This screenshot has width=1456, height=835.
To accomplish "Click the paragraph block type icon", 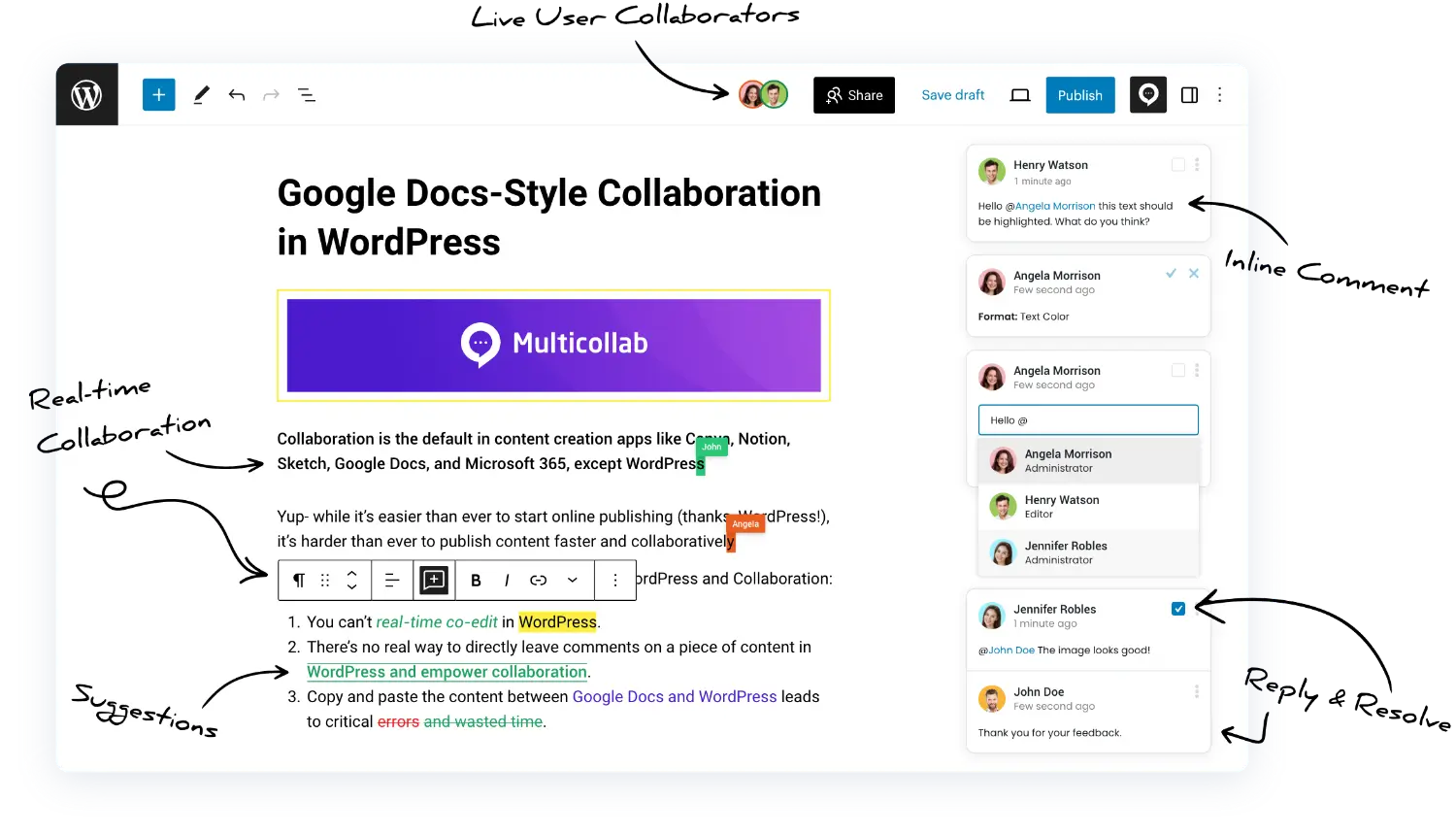I will (x=299, y=580).
